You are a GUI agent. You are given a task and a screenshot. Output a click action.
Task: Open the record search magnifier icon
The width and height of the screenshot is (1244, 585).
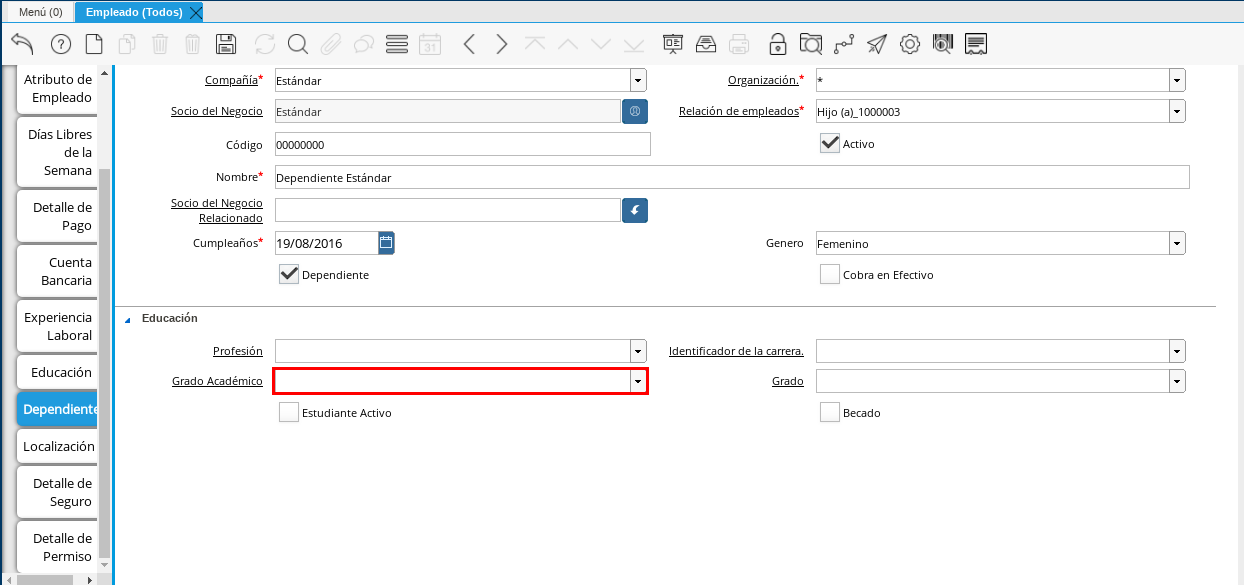click(x=297, y=44)
